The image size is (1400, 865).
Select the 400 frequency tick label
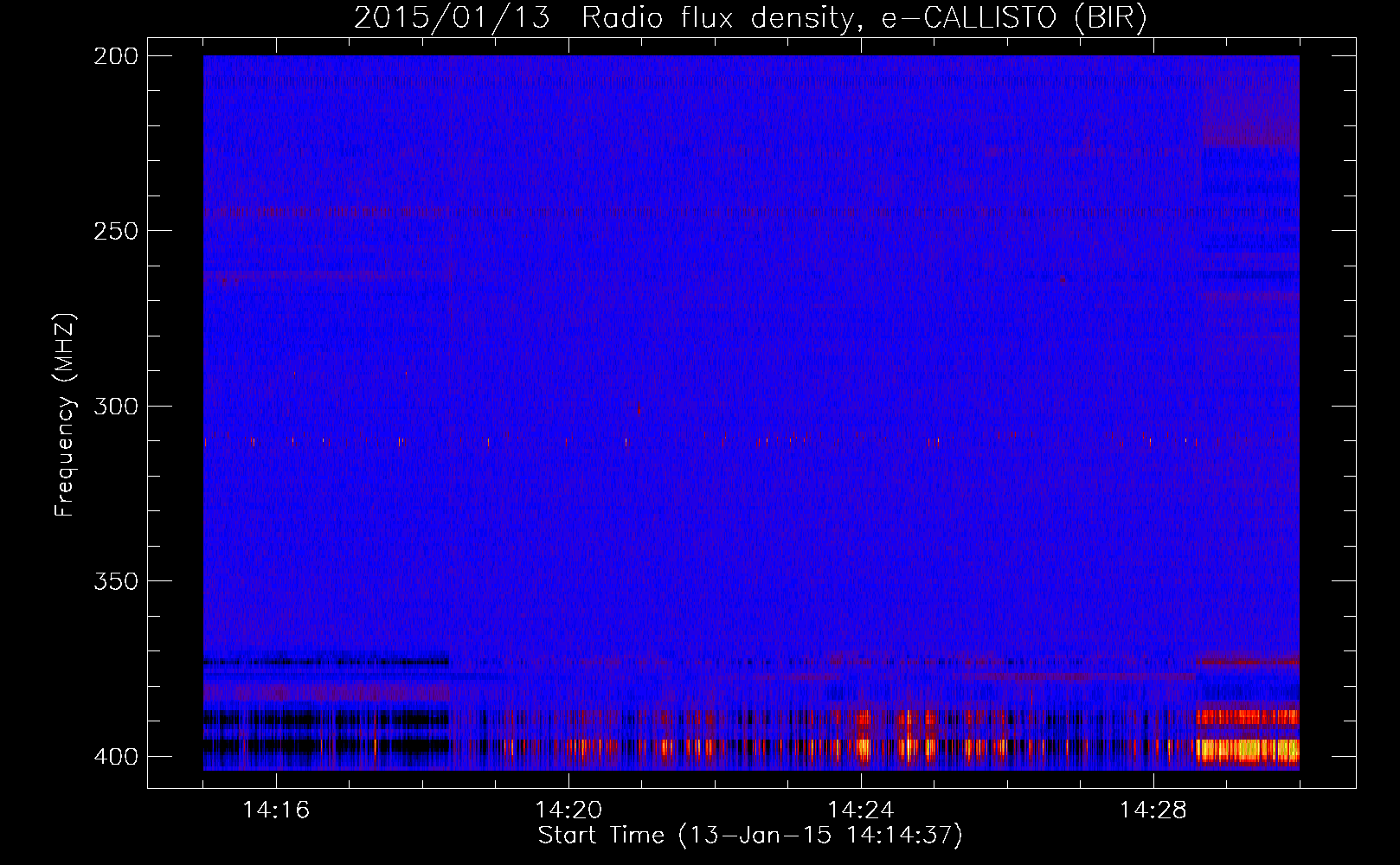tap(115, 757)
